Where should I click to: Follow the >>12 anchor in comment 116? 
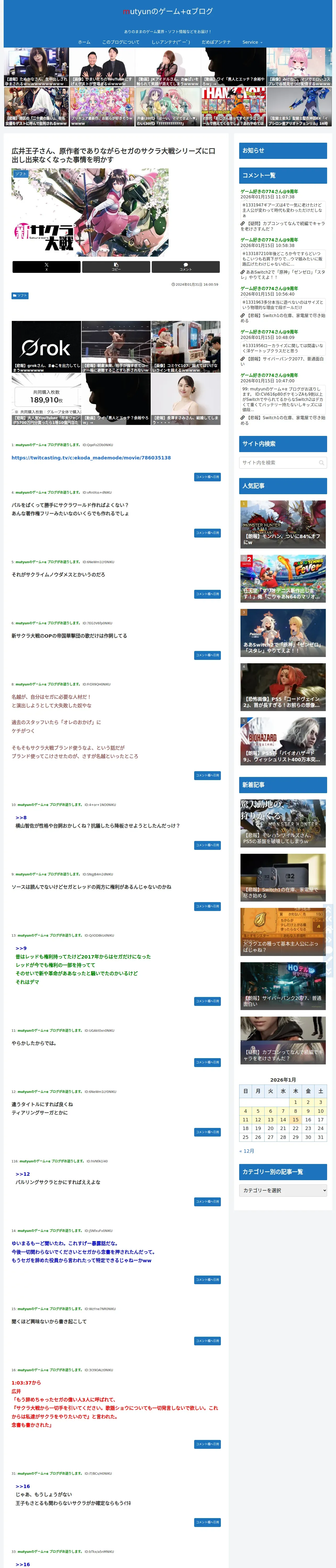(23, 1174)
